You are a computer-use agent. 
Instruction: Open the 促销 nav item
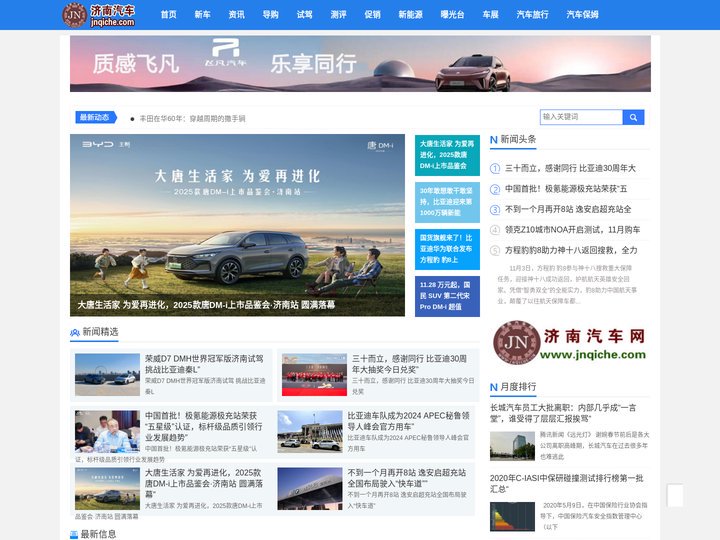coord(372,15)
